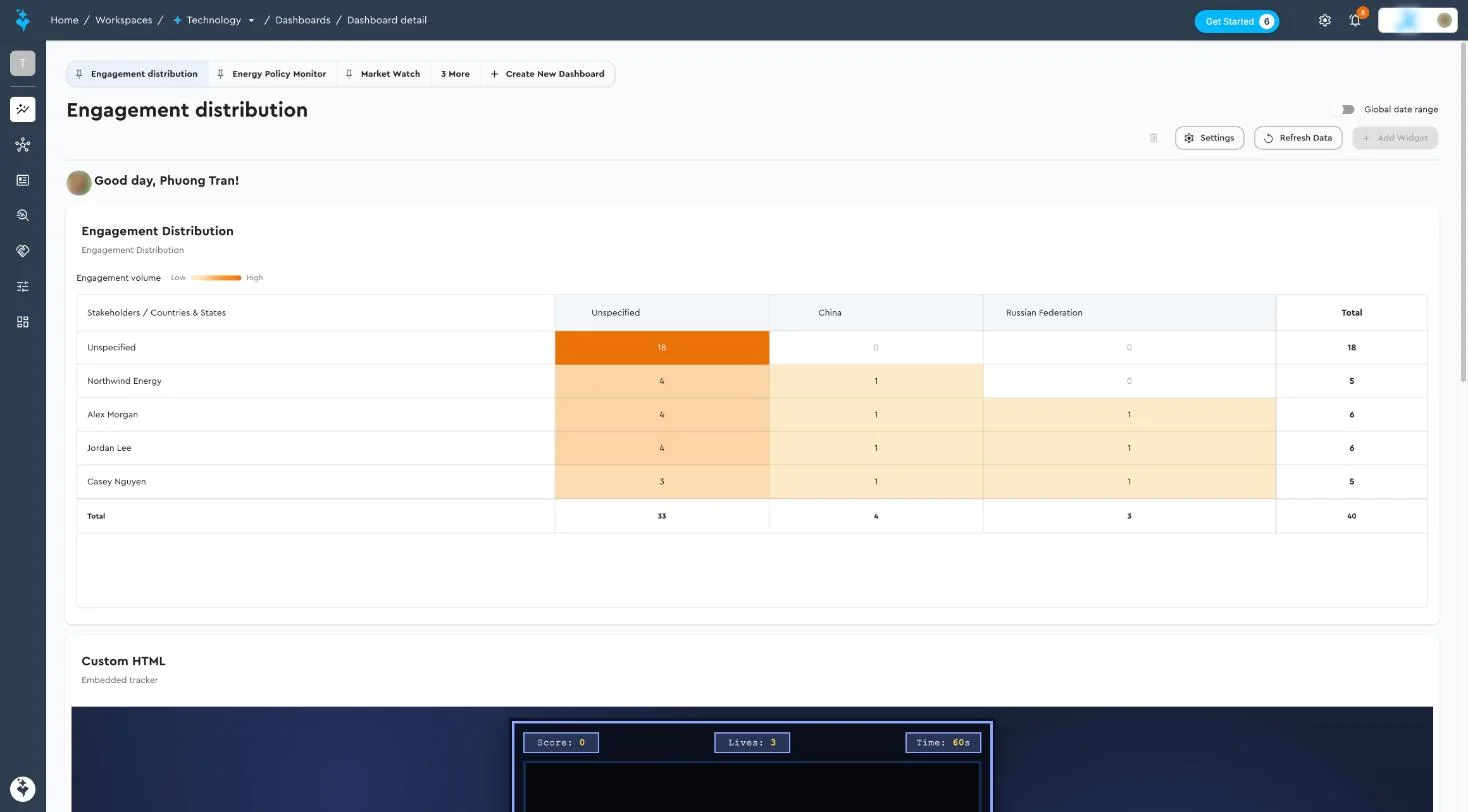Viewport: 1468px width, 812px height.
Task: Open the user profile menu
Action: point(1417,20)
